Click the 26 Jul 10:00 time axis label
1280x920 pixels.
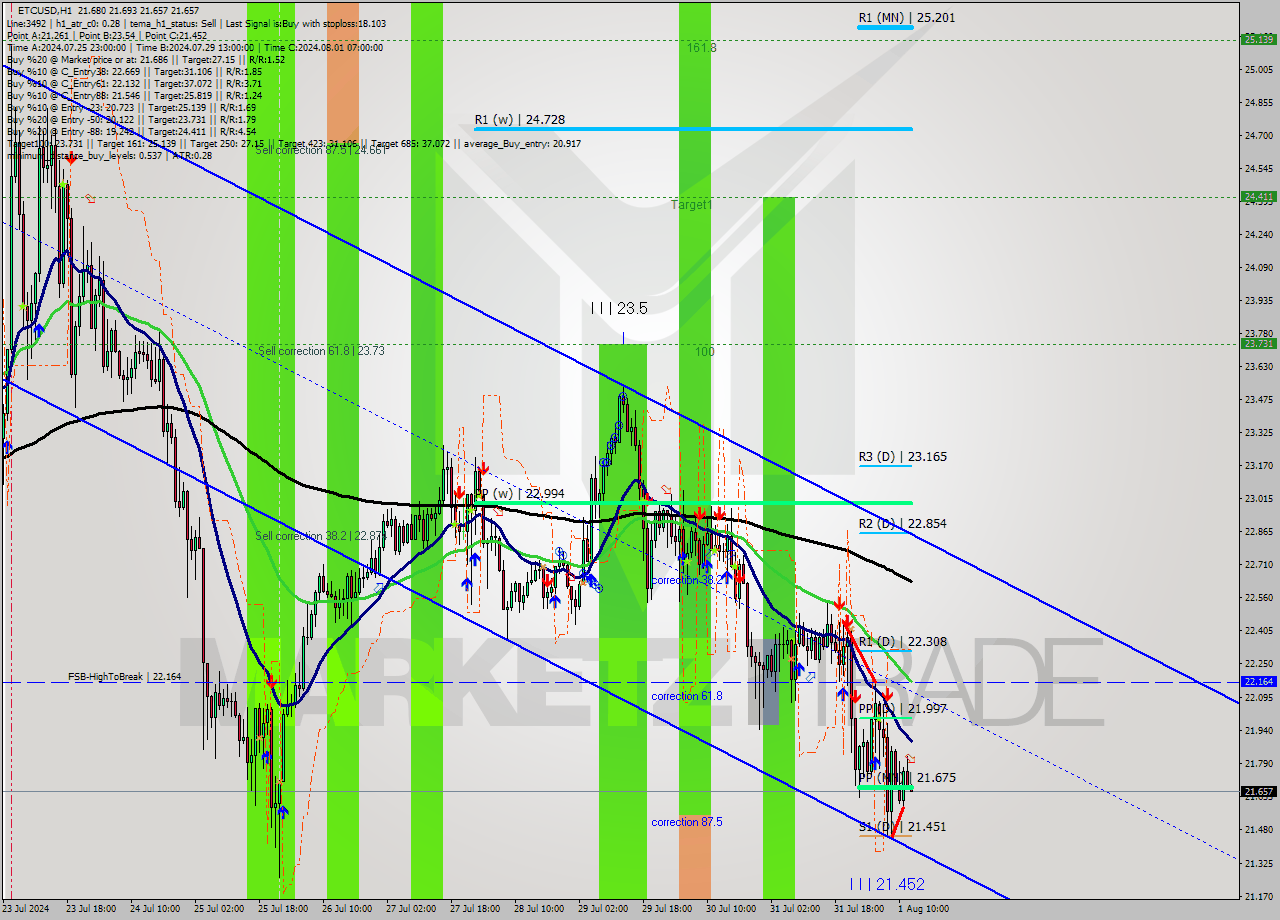tap(345, 909)
